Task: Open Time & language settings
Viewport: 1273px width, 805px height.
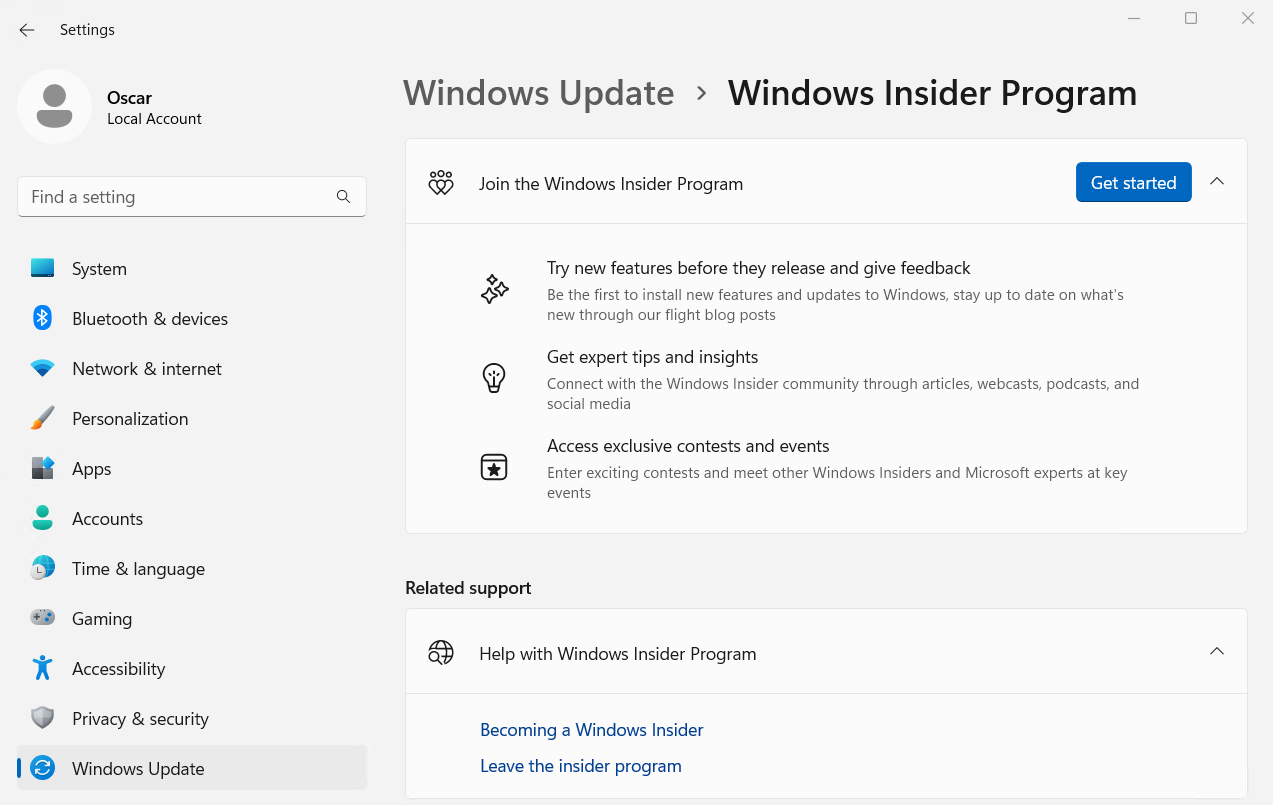Action: (139, 568)
